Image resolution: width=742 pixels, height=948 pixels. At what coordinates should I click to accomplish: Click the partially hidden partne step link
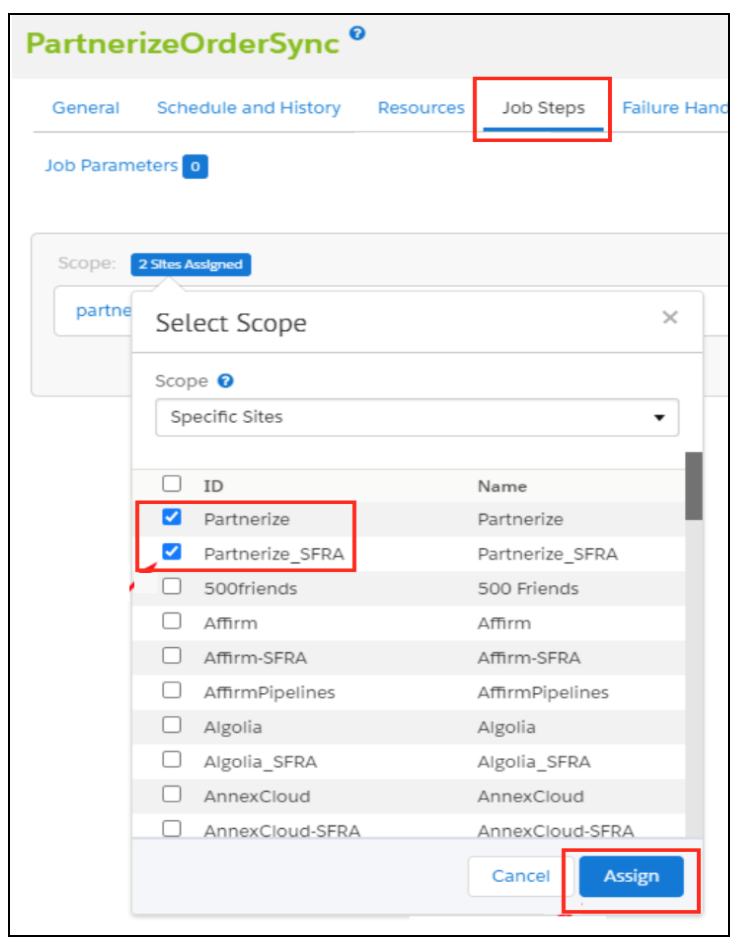(103, 311)
